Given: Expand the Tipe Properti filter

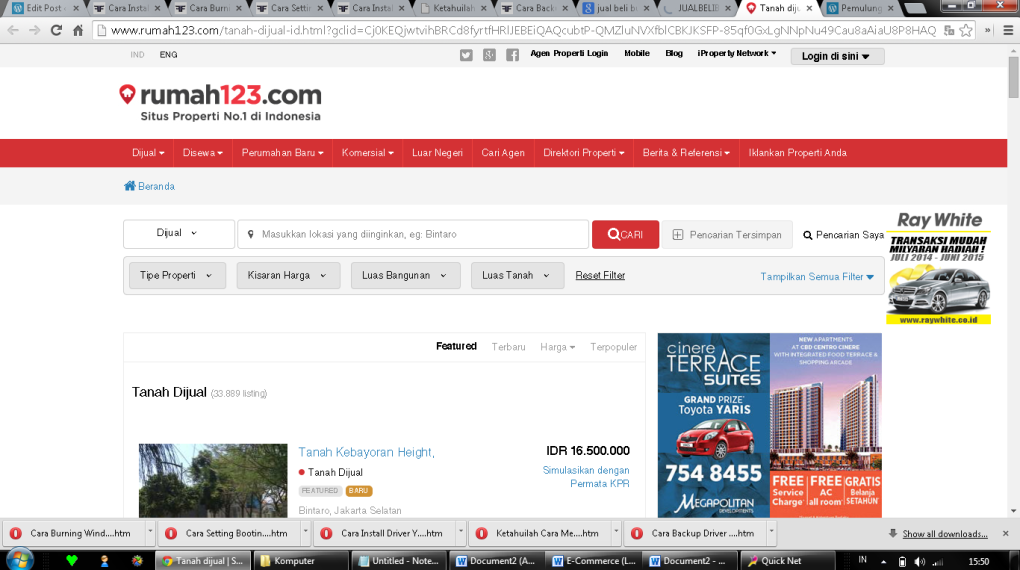Looking at the screenshot, I should click(177, 275).
